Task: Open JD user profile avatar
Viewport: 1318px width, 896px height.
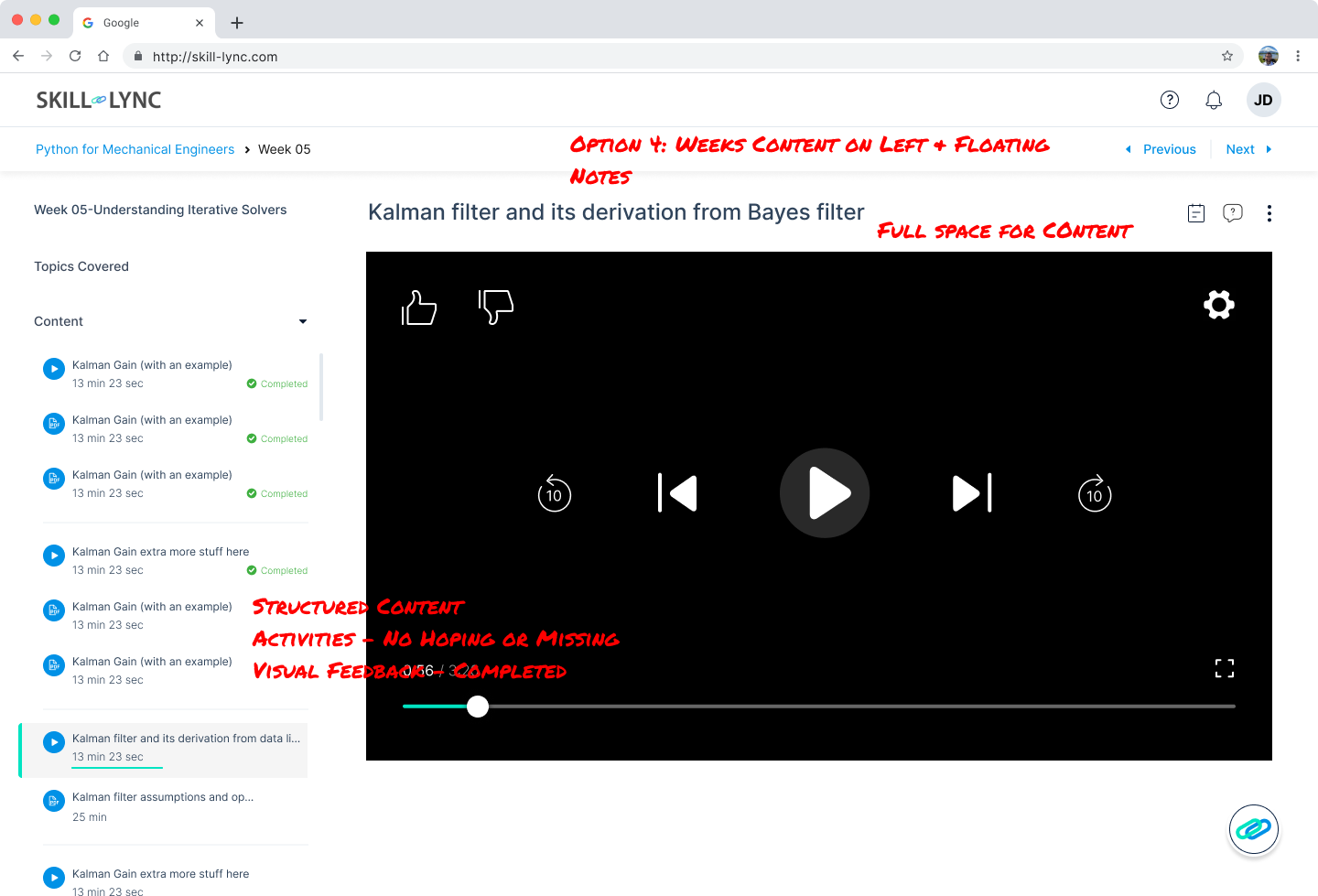Action: (1263, 100)
